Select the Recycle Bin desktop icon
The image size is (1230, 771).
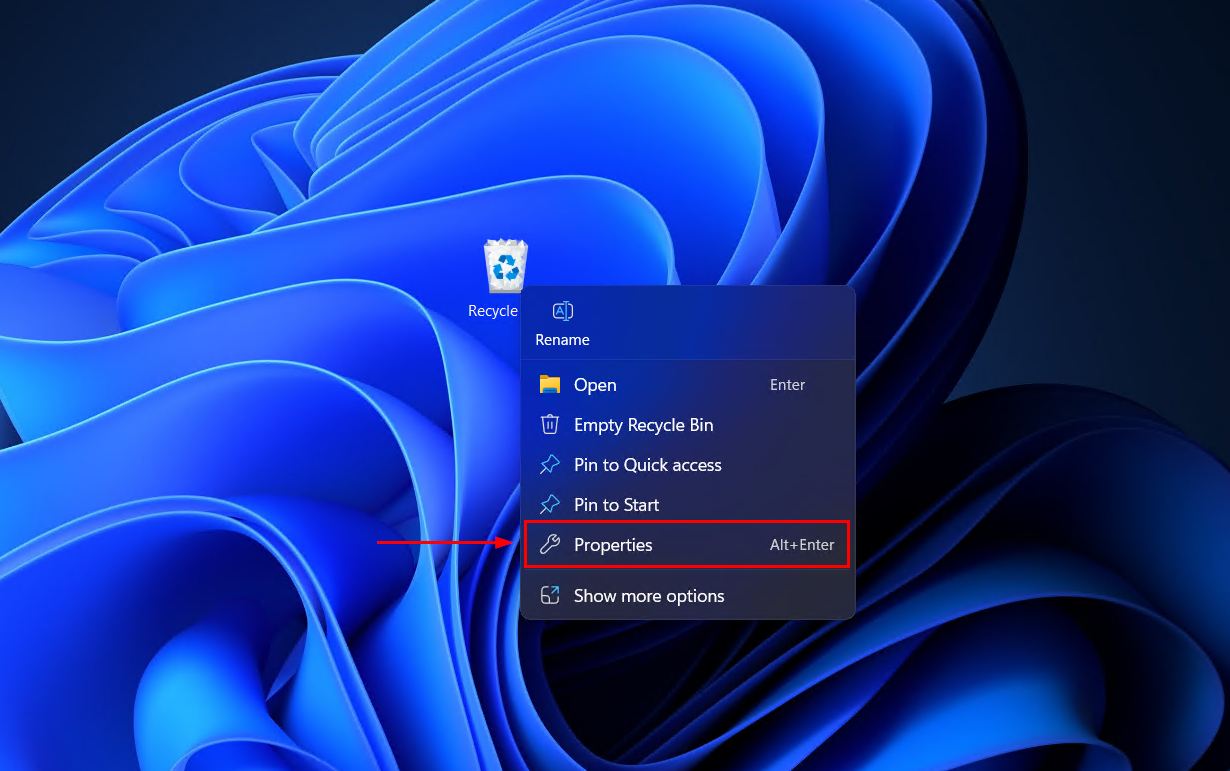tap(504, 263)
